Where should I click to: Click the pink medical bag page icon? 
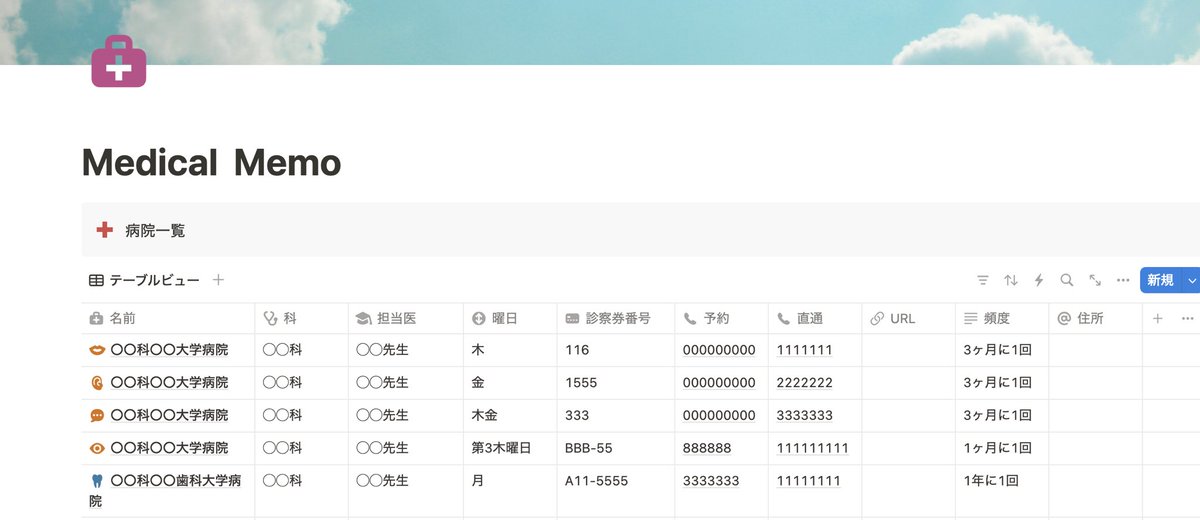[118, 61]
